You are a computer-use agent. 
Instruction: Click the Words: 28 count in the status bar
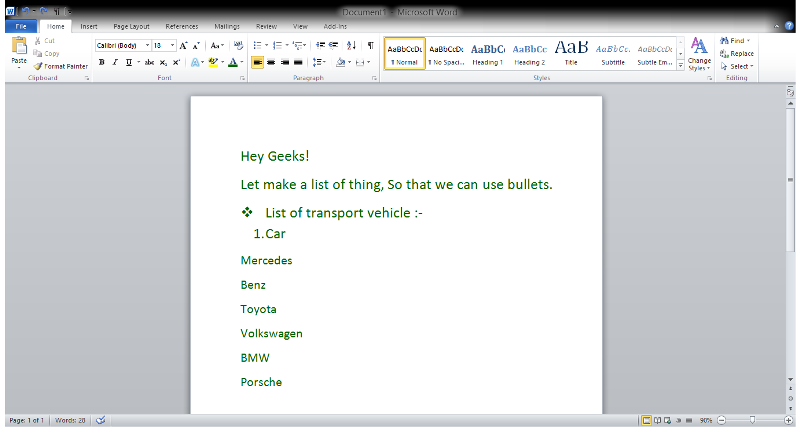[x=70, y=420]
